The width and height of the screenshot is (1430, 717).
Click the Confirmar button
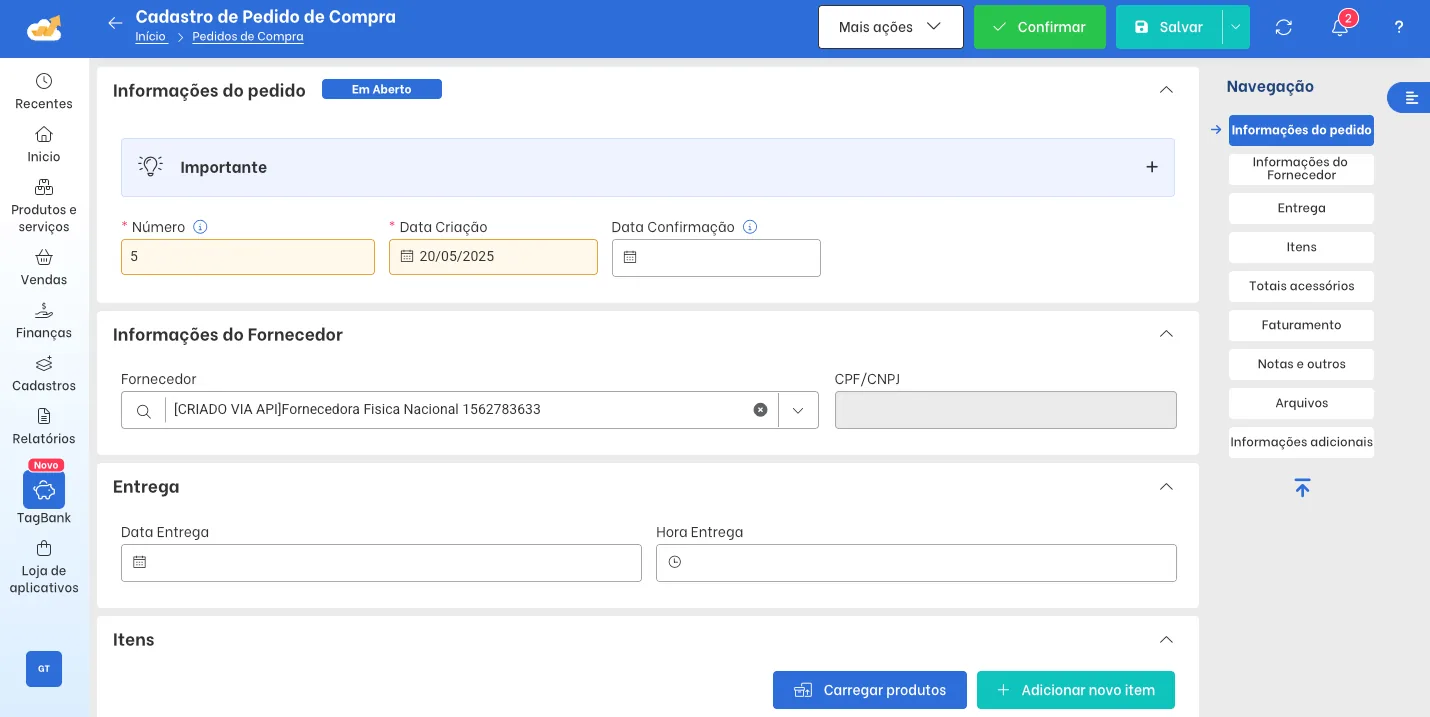pos(1040,27)
